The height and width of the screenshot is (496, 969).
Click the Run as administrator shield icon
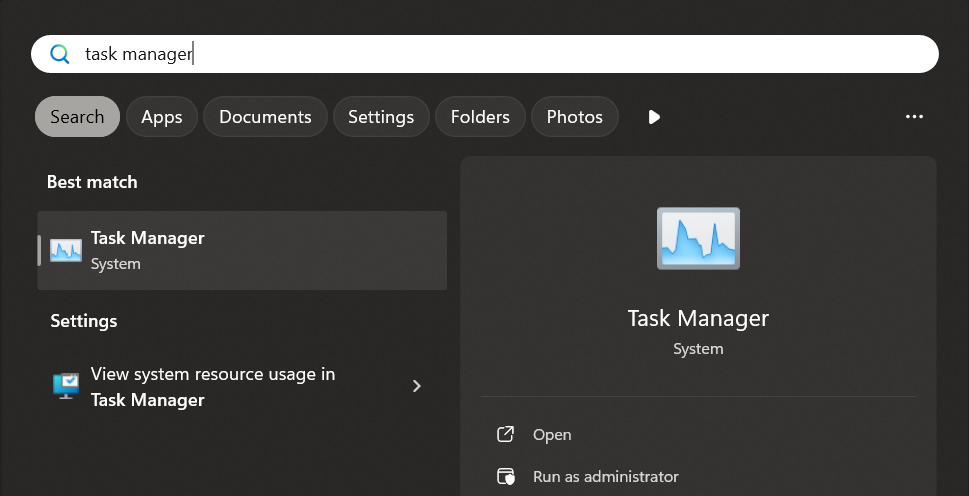506,476
